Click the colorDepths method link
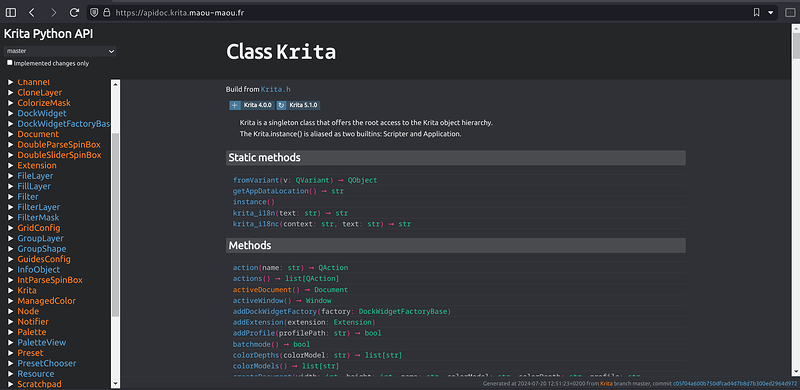Screen dimensions: 800x390 pos(256,355)
